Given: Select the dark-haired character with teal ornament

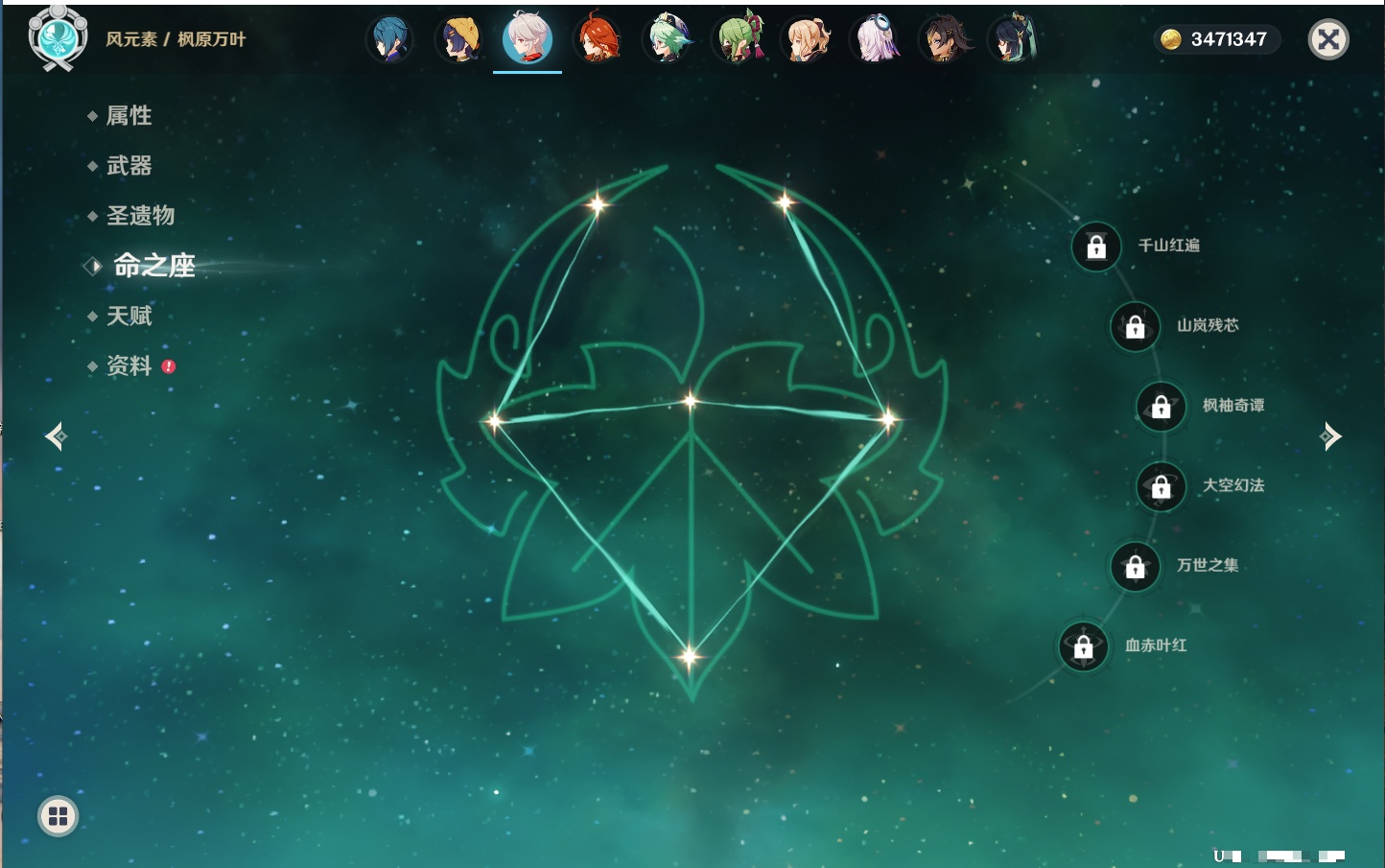Looking at the screenshot, I should (1014, 40).
